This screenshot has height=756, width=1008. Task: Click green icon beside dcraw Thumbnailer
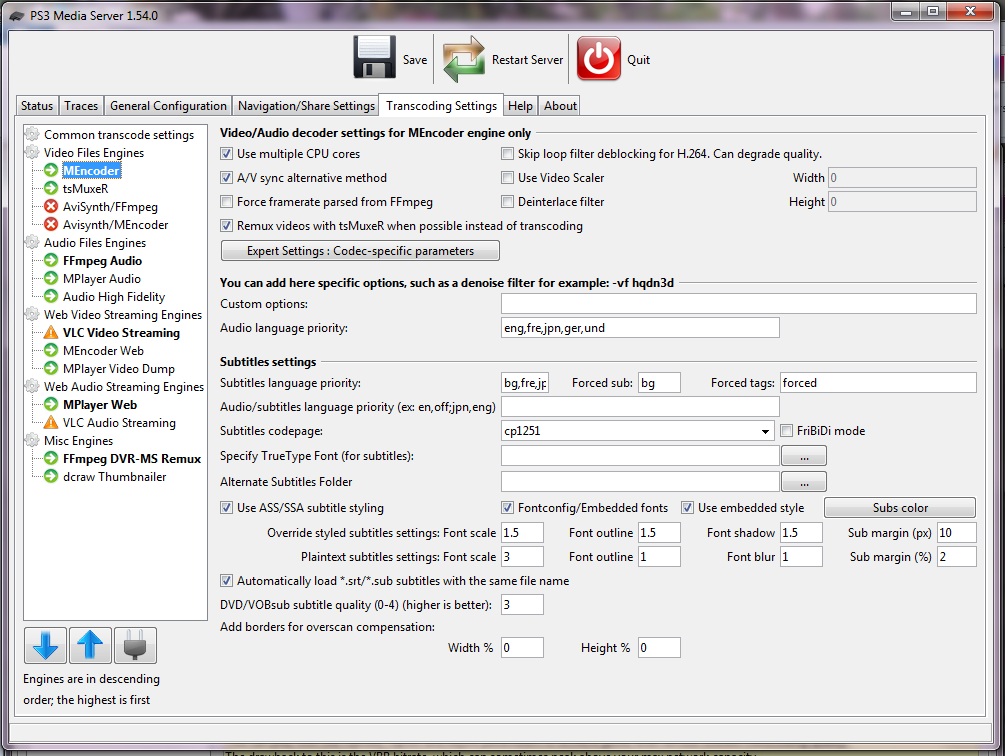point(51,476)
